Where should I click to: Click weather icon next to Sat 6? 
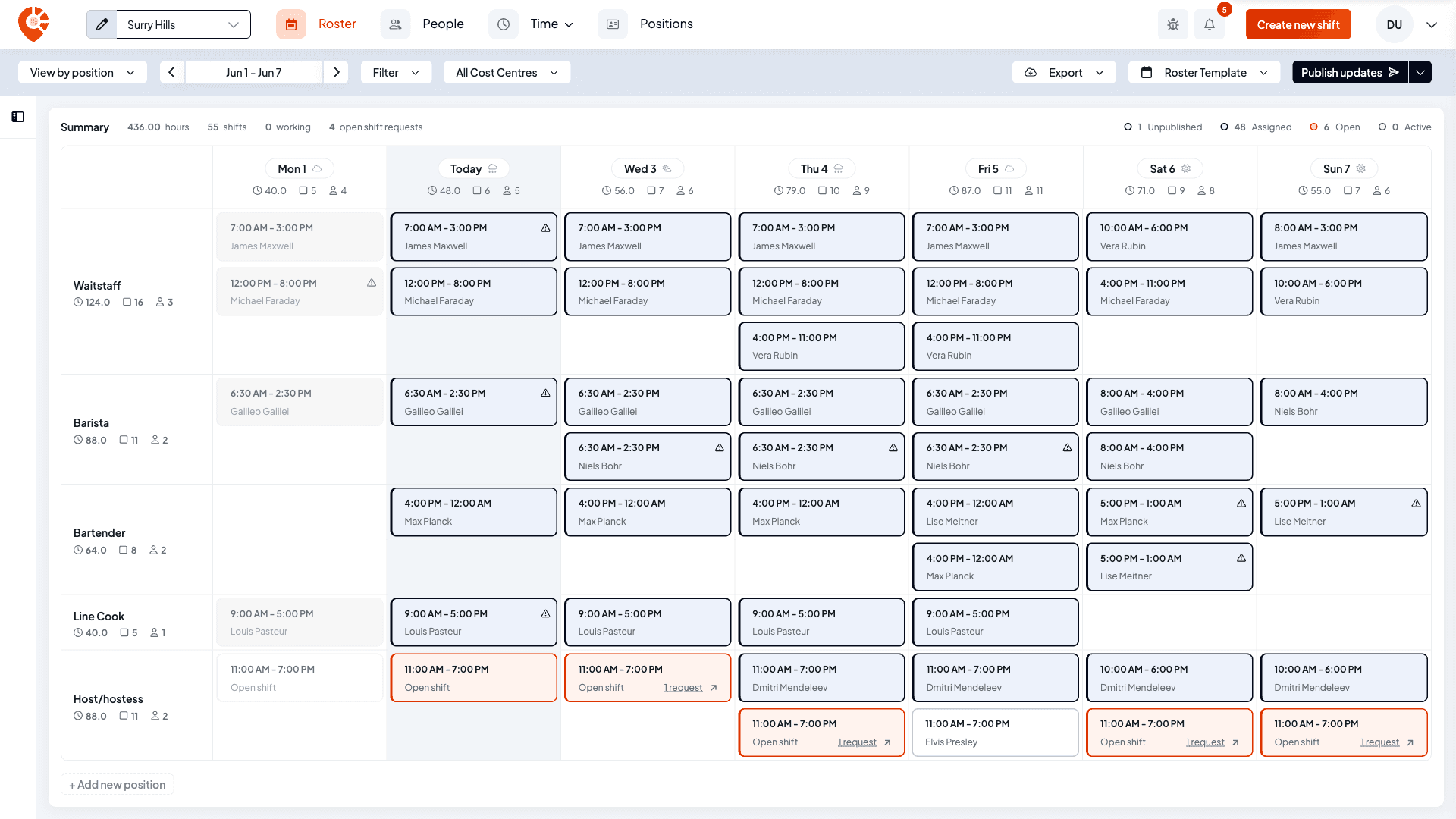(1187, 168)
